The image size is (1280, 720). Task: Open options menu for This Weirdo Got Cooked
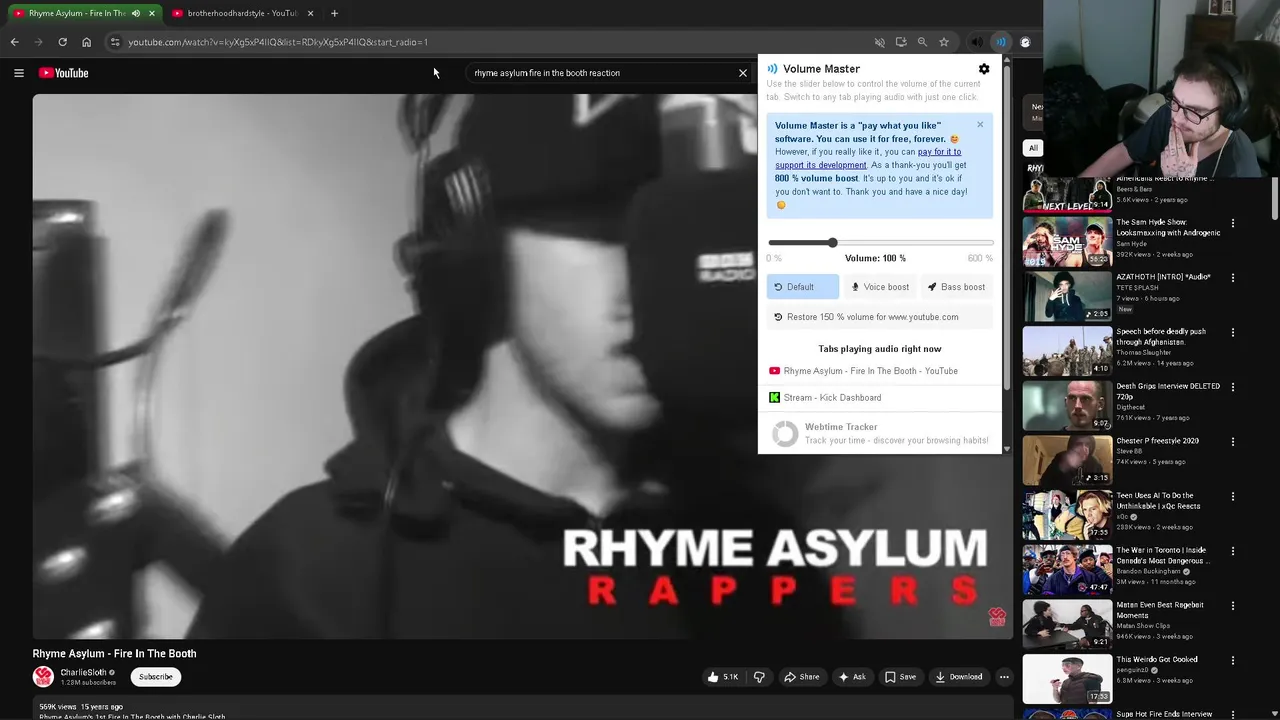[x=1233, y=660]
